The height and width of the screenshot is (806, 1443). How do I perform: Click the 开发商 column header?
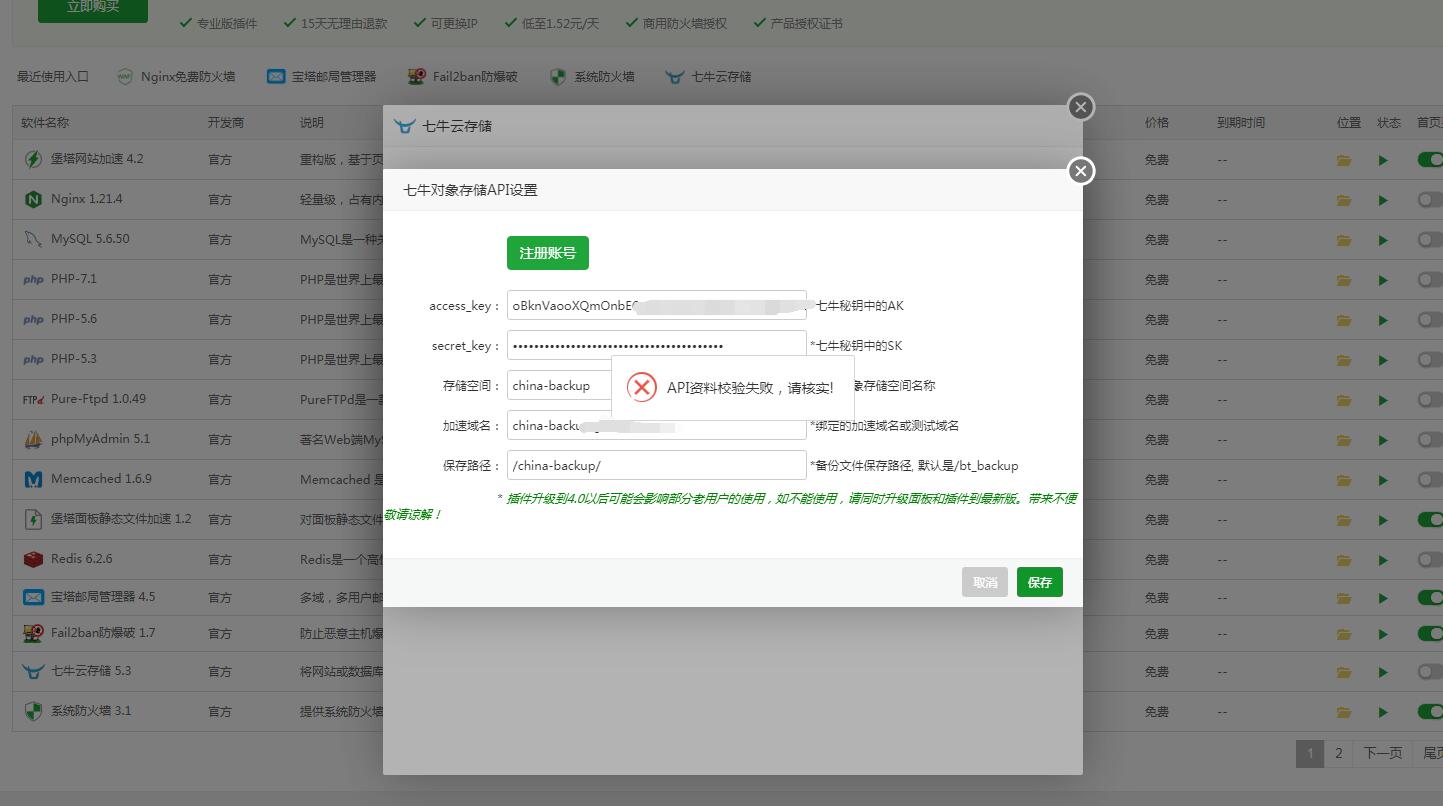pos(226,122)
